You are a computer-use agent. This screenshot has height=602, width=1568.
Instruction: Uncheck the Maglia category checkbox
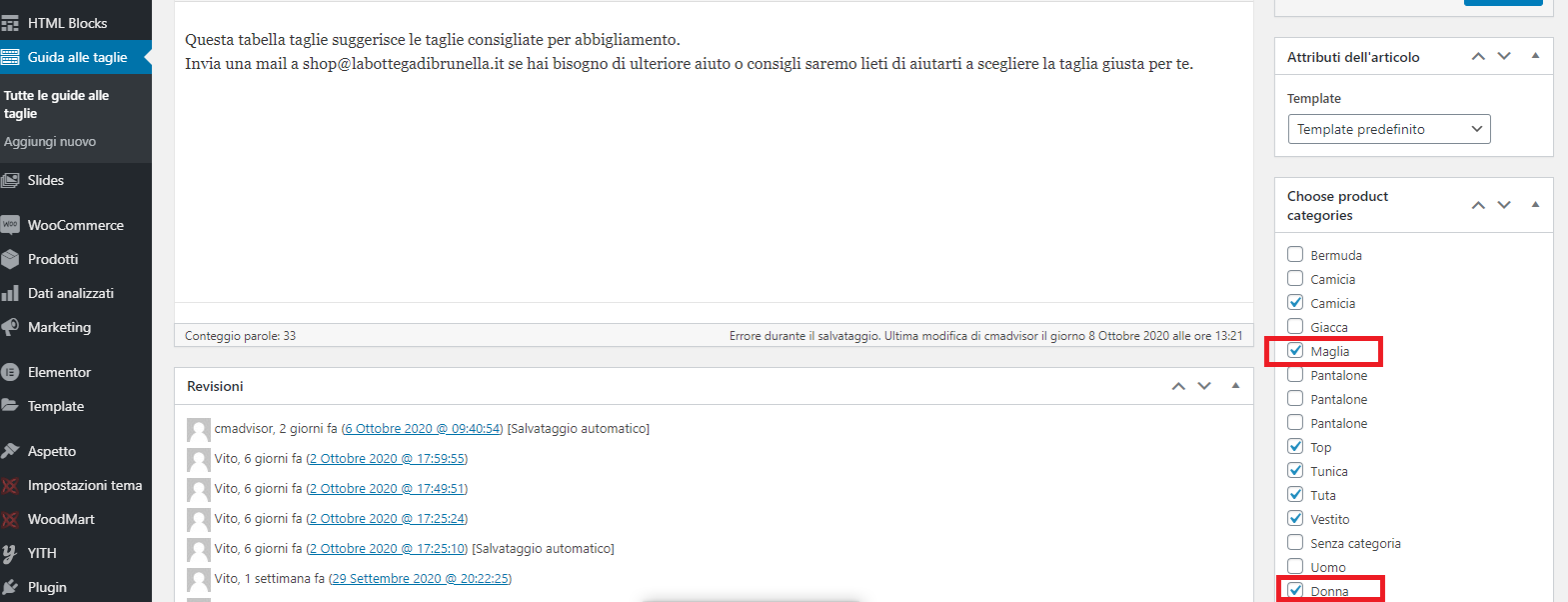tap(1295, 350)
